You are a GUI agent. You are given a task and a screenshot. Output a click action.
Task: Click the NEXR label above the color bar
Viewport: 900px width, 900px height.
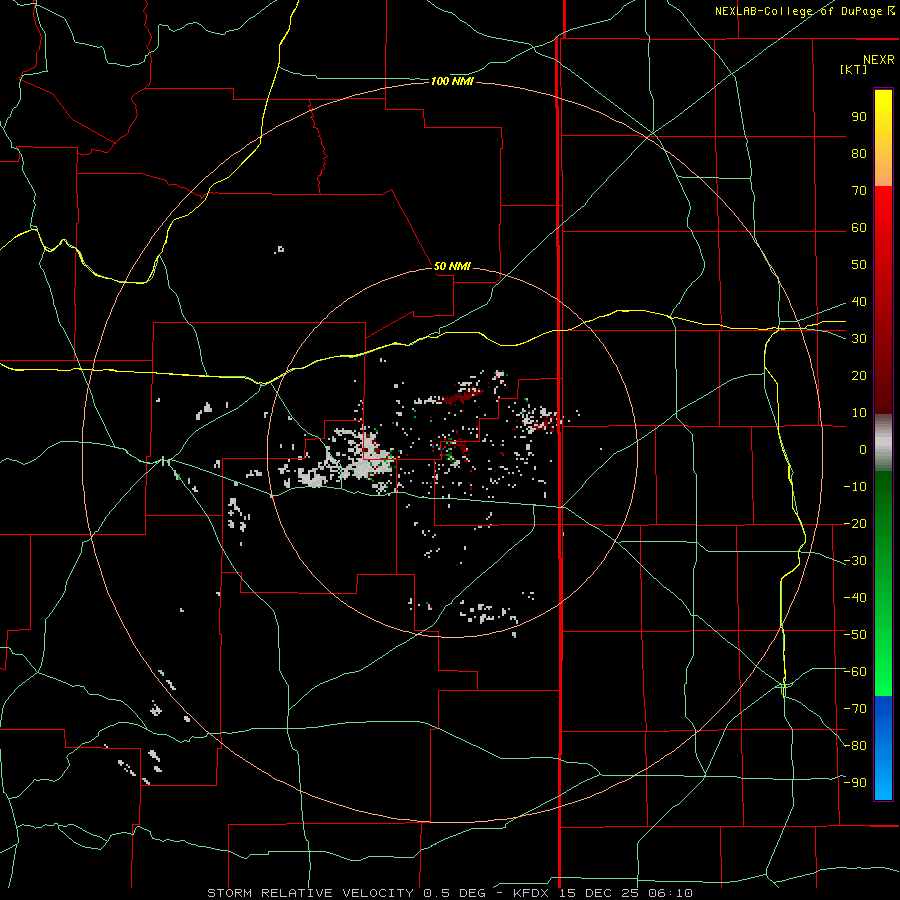pyautogui.click(x=878, y=60)
